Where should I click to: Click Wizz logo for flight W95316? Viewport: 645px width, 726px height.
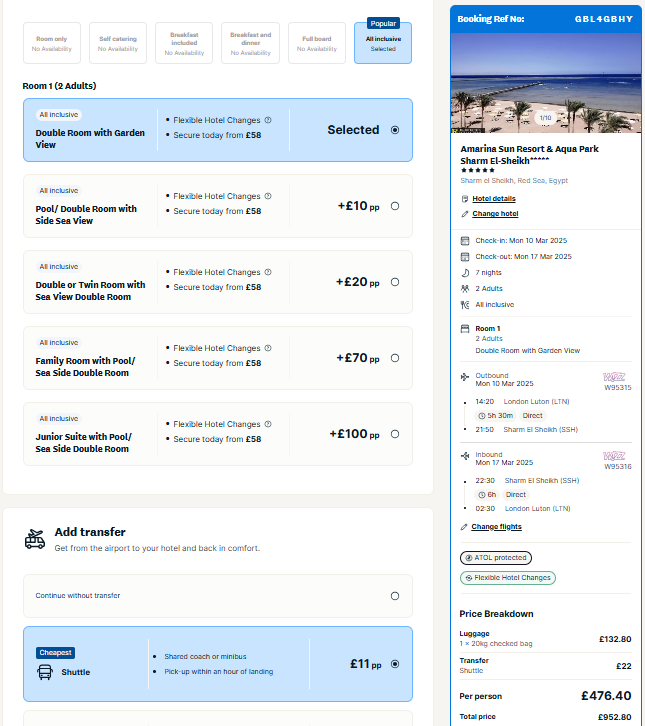click(x=614, y=456)
